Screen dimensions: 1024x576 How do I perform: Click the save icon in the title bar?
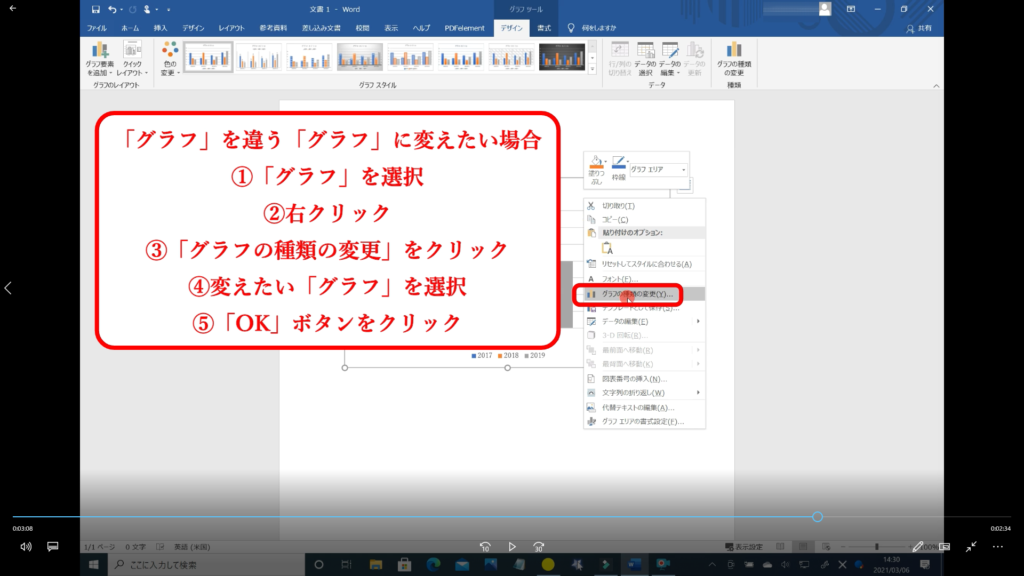point(96,9)
